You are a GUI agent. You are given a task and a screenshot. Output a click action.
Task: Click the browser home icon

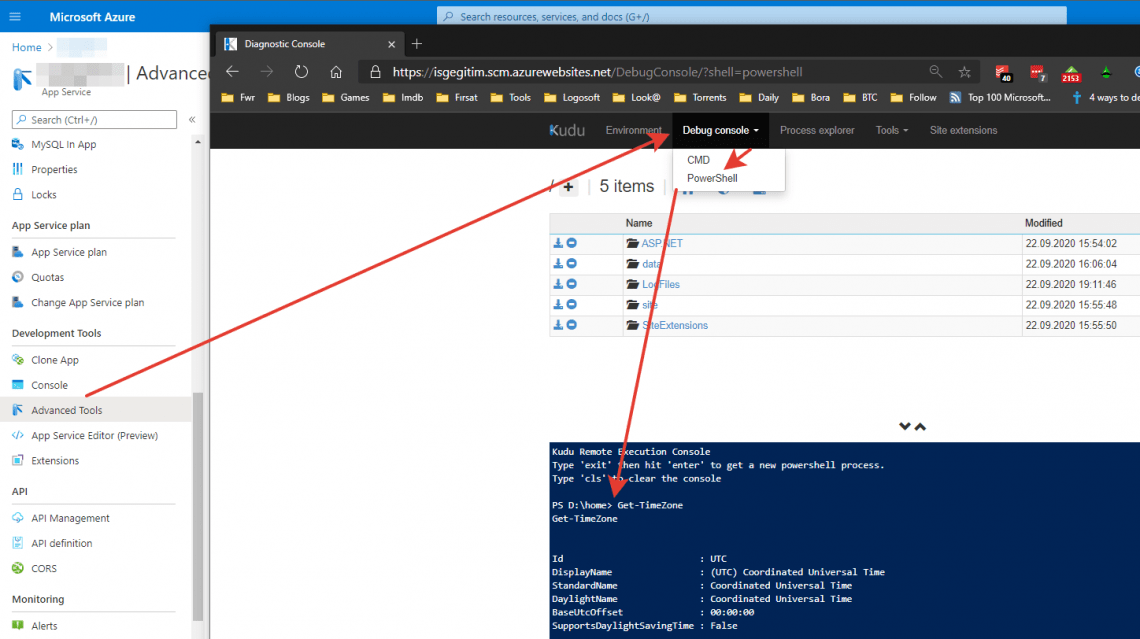[336, 71]
